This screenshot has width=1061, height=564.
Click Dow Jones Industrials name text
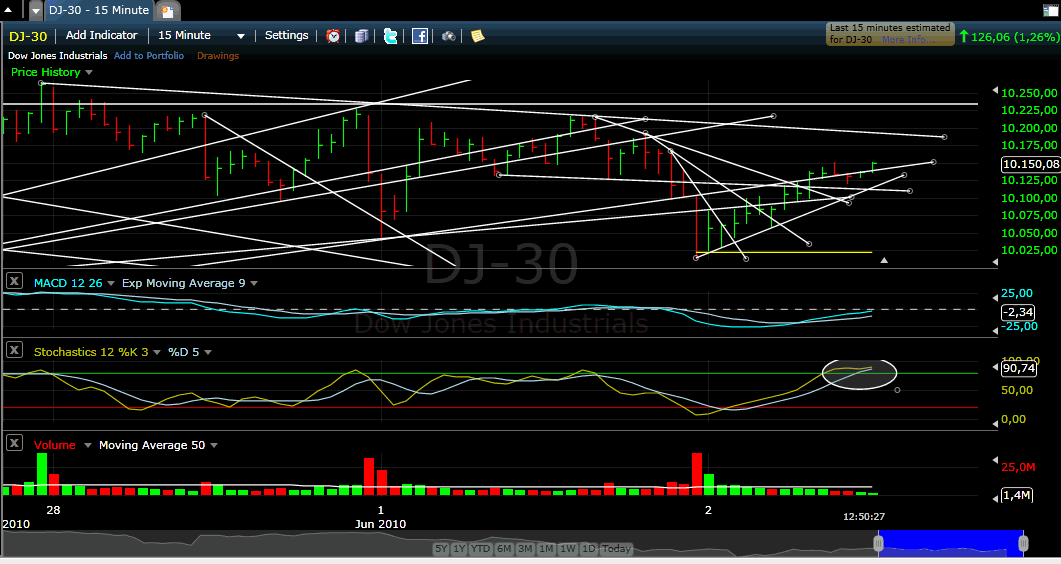[58, 55]
